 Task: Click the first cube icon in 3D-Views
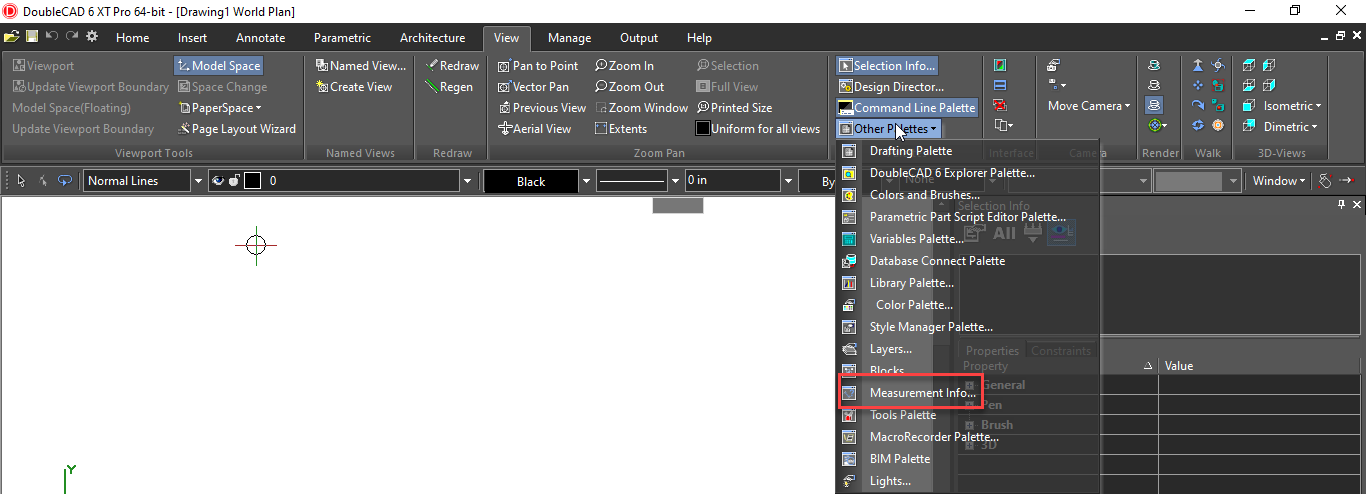[1249, 66]
